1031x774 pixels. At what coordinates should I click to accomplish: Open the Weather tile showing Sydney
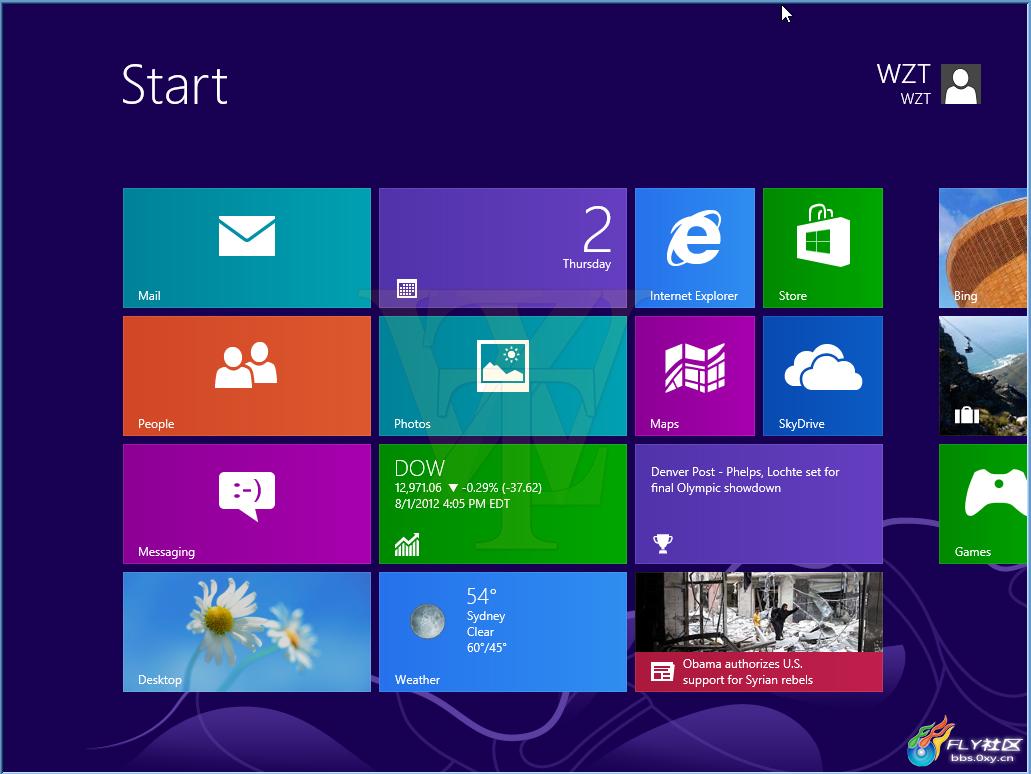pyautogui.click(x=503, y=632)
